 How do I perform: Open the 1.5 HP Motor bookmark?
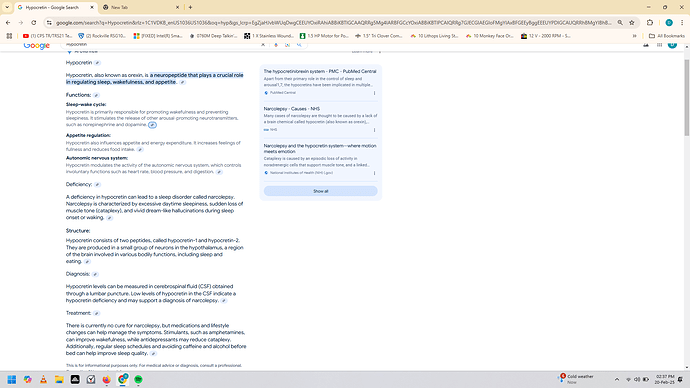(324, 36)
